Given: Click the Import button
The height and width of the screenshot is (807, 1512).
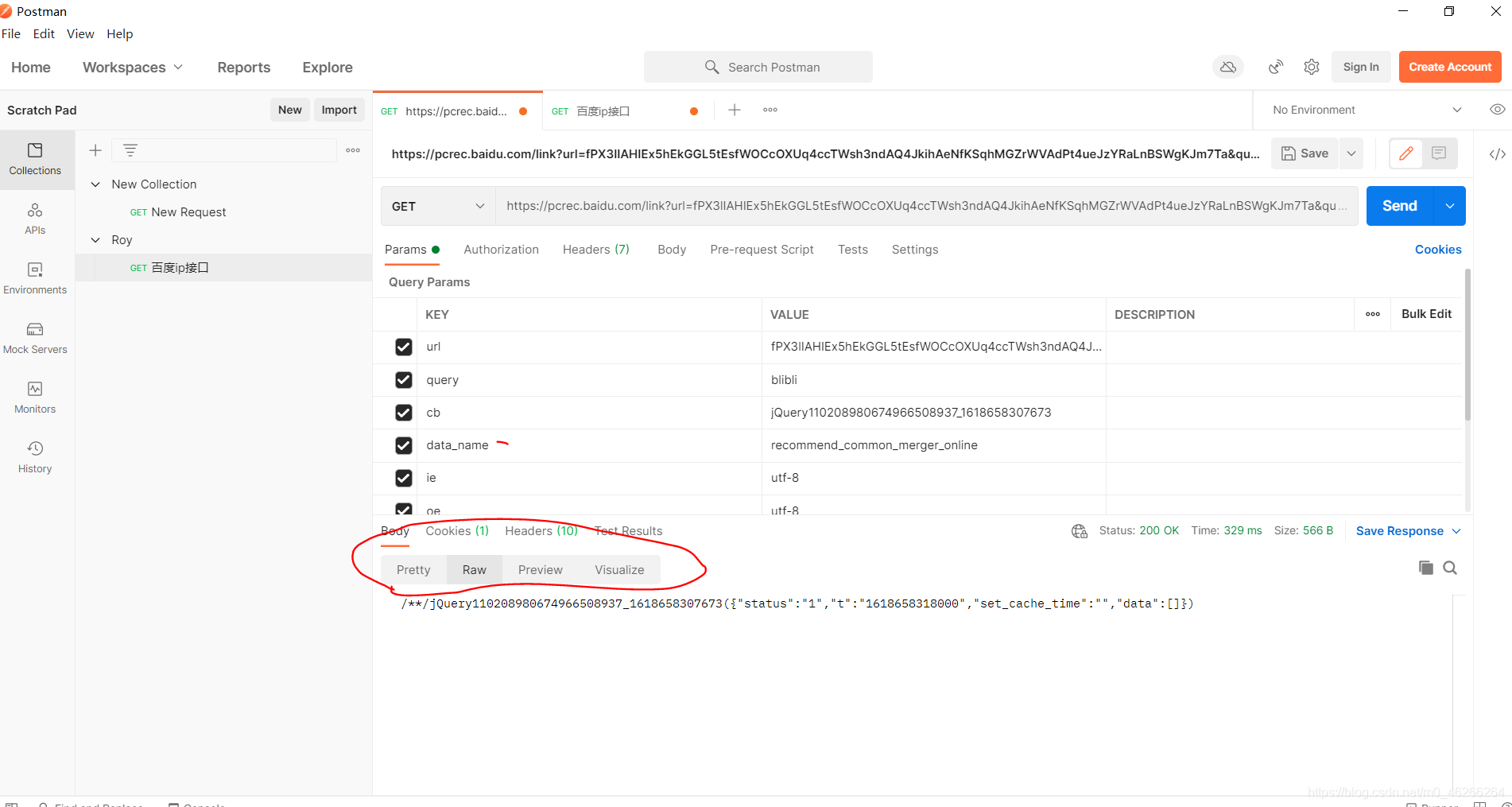Looking at the screenshot, I should tap(339, 110).
